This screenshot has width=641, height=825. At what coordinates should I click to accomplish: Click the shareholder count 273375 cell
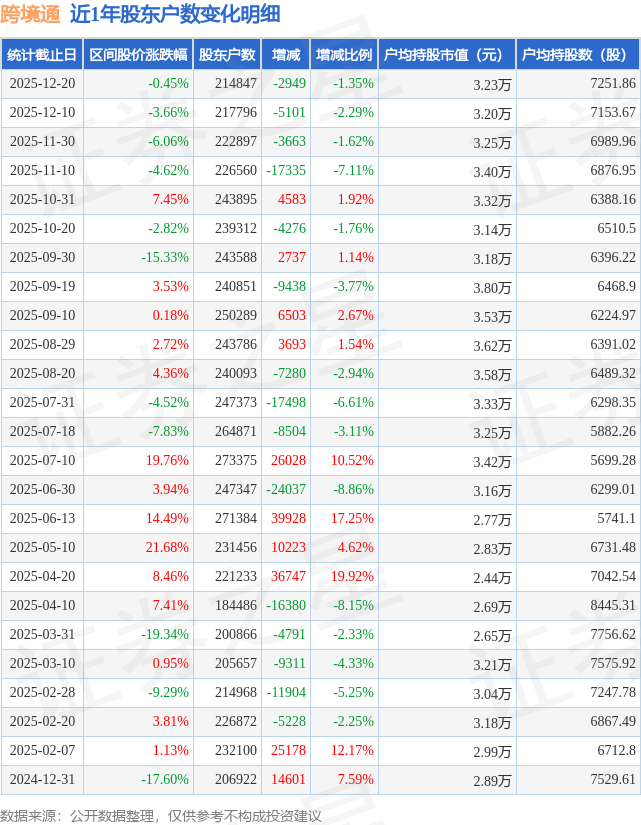236,461
